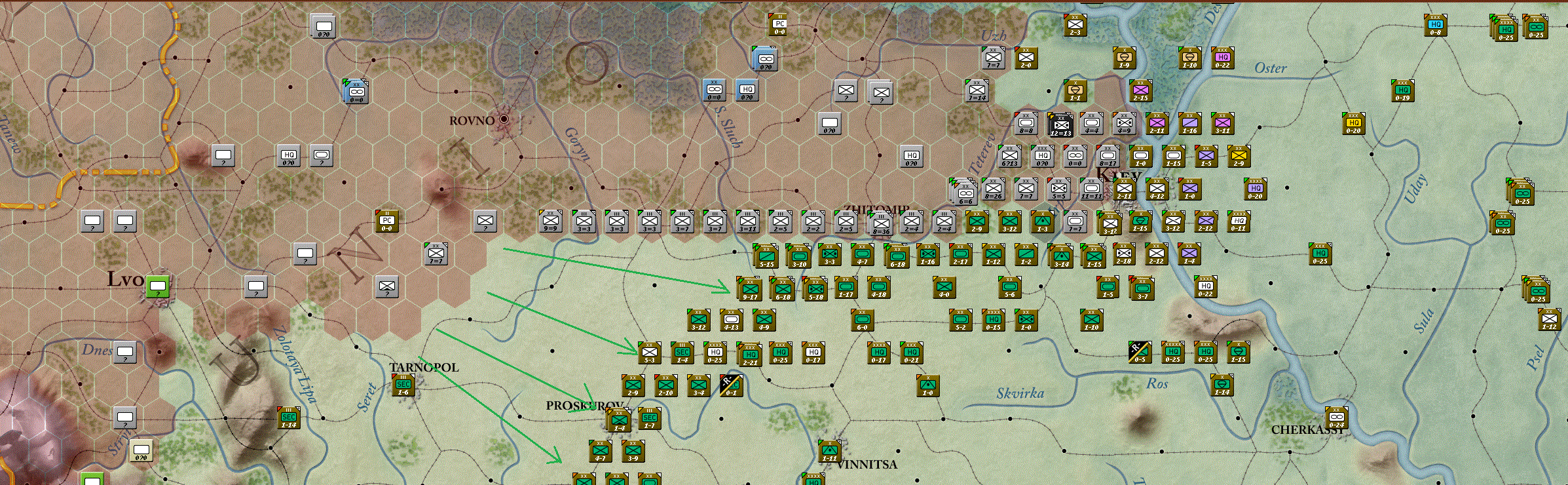Click the Uday river label
The width and height of the screenshot is (1568, 485).
pos(1415,189)
